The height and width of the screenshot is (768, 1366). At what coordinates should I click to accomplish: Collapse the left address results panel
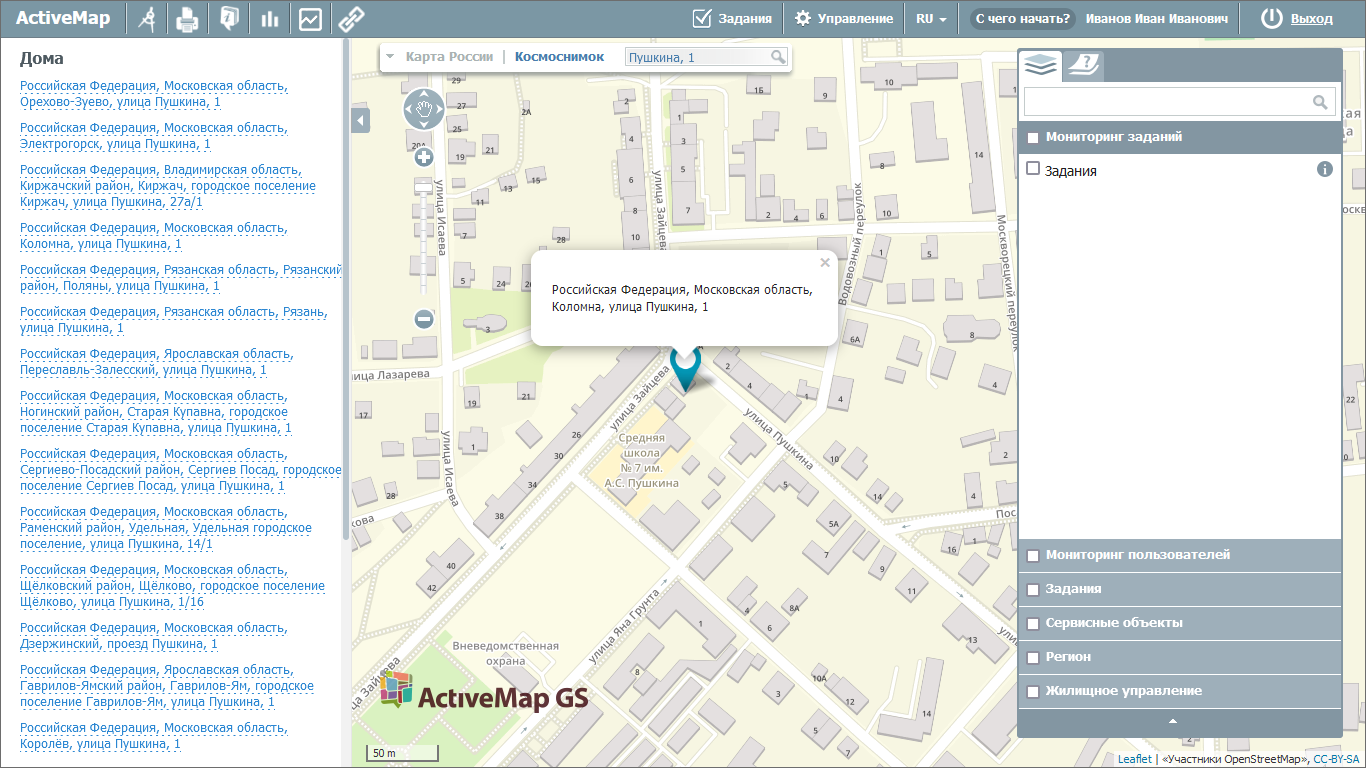point(361,120)
